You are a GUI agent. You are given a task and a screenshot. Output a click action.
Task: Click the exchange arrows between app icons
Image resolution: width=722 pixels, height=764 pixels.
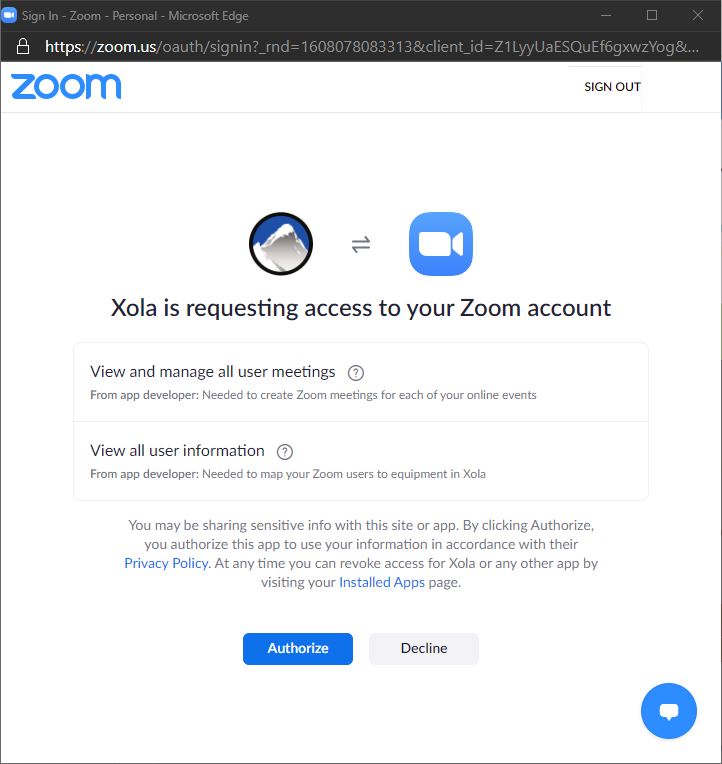[361, 244]
